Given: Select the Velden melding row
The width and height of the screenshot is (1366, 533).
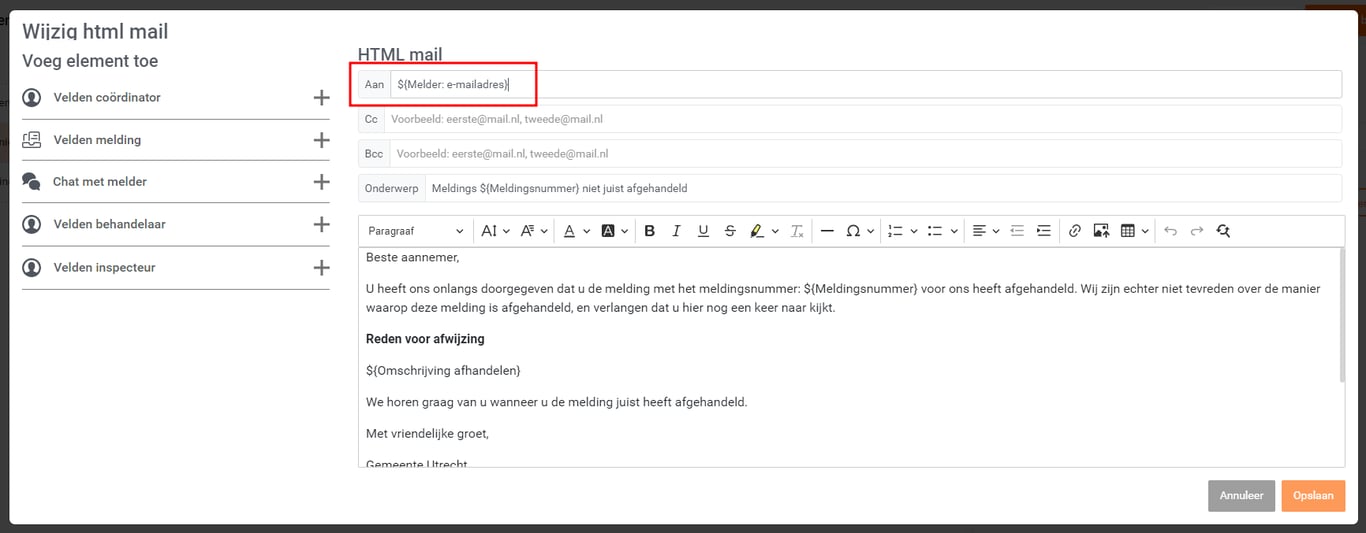Looking at the screenshot, I should 176,140.
